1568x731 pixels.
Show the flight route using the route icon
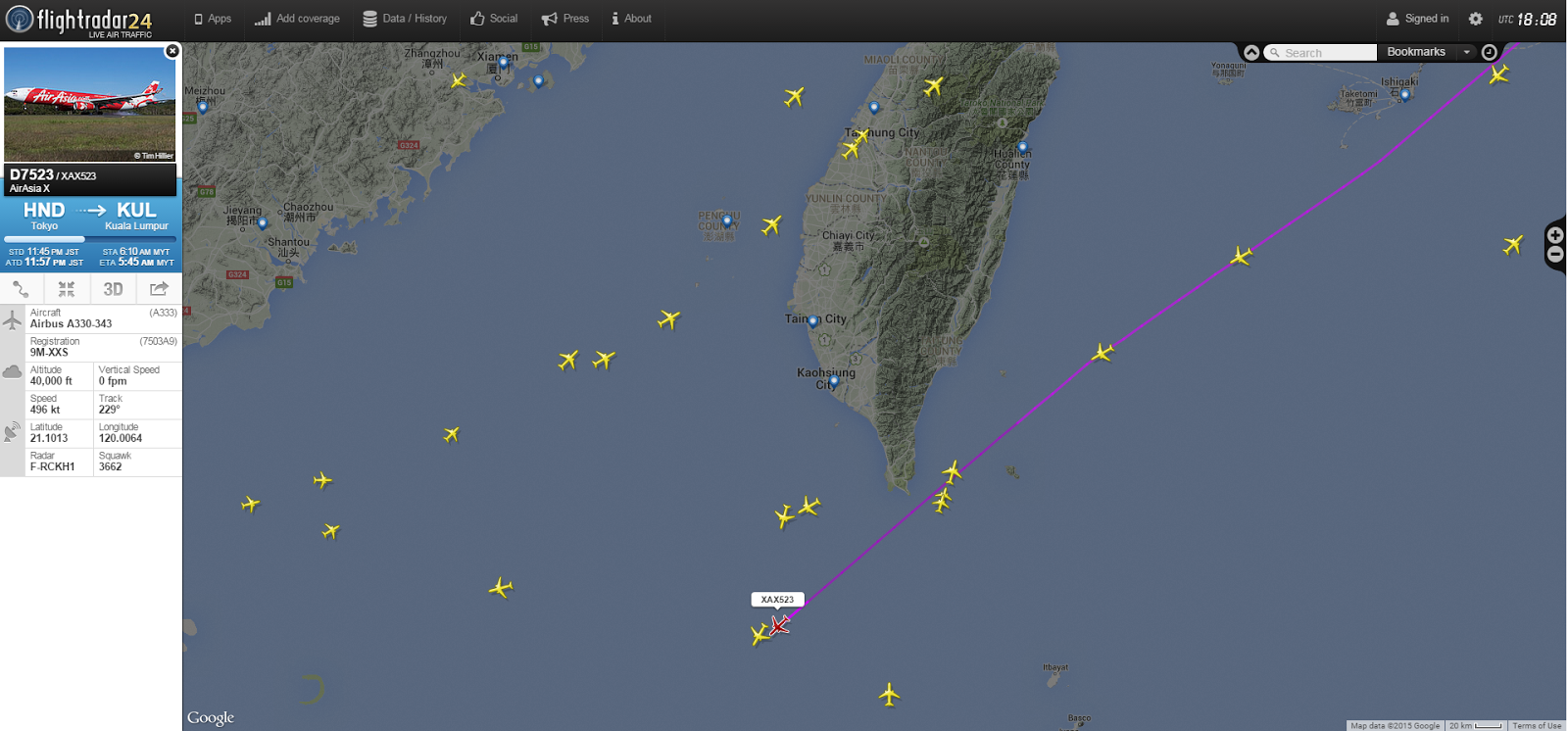coord(22,288)
